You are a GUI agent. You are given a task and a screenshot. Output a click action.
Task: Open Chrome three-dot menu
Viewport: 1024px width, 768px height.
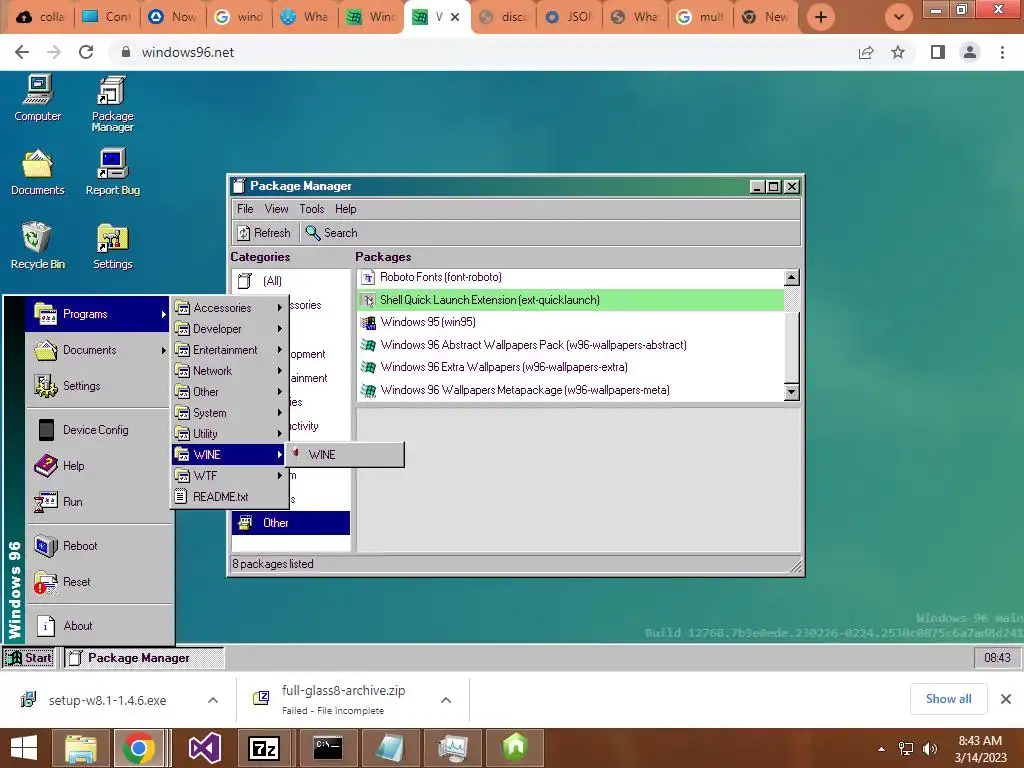pos(1002,52)
